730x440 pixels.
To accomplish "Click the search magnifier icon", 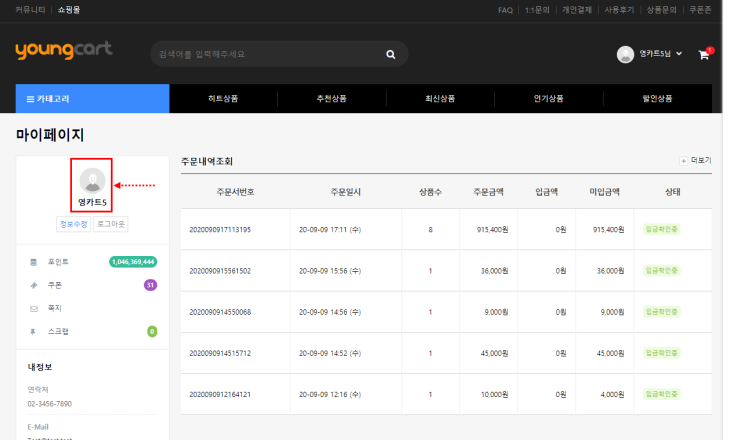I will click(391, 54).
